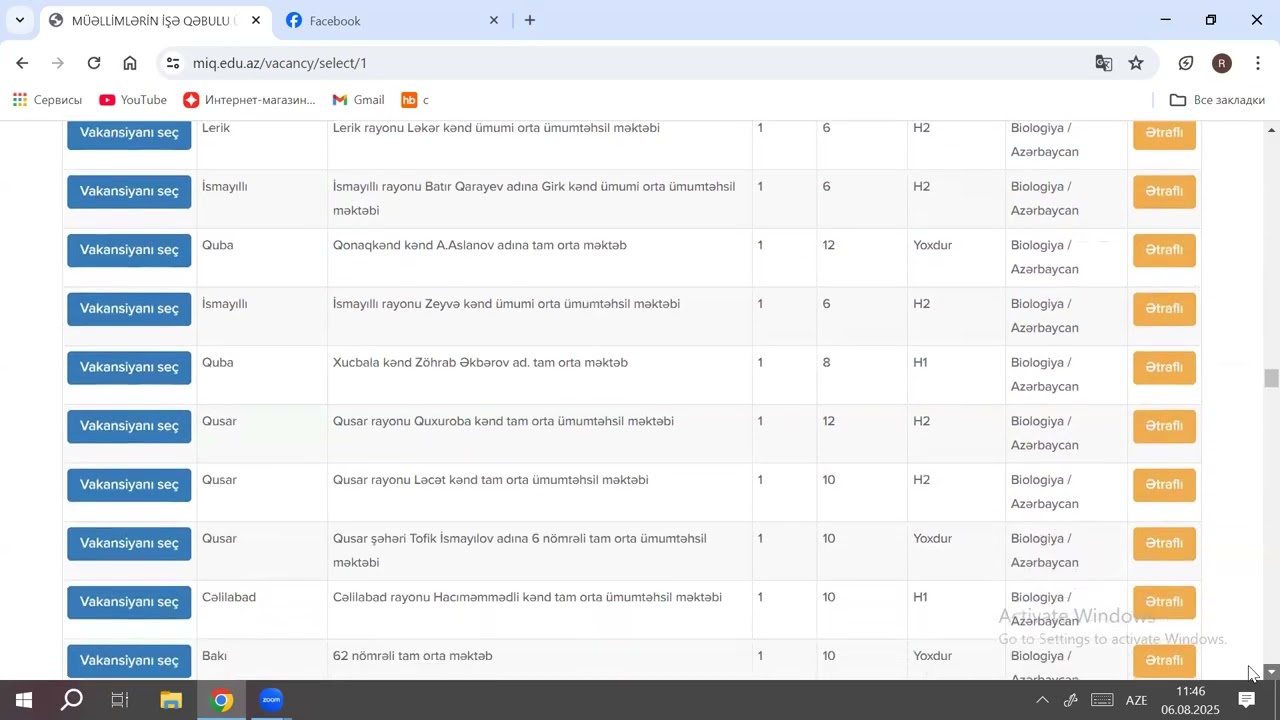Viewport: 1280px width, 720px height.
Task: Open File Explorer from taskbar
Action: click(171, 700)
